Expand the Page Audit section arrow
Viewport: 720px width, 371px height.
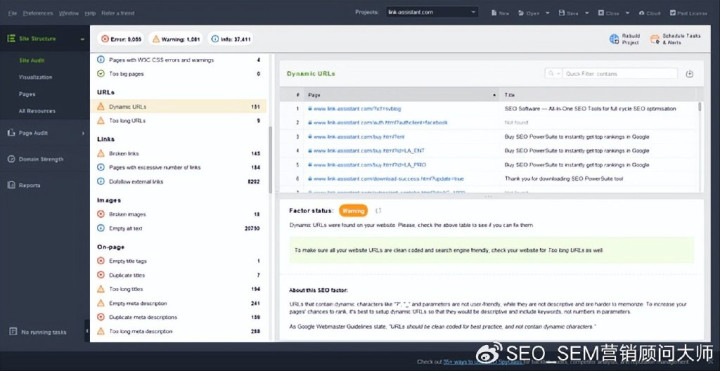click(x=83, y=133)
